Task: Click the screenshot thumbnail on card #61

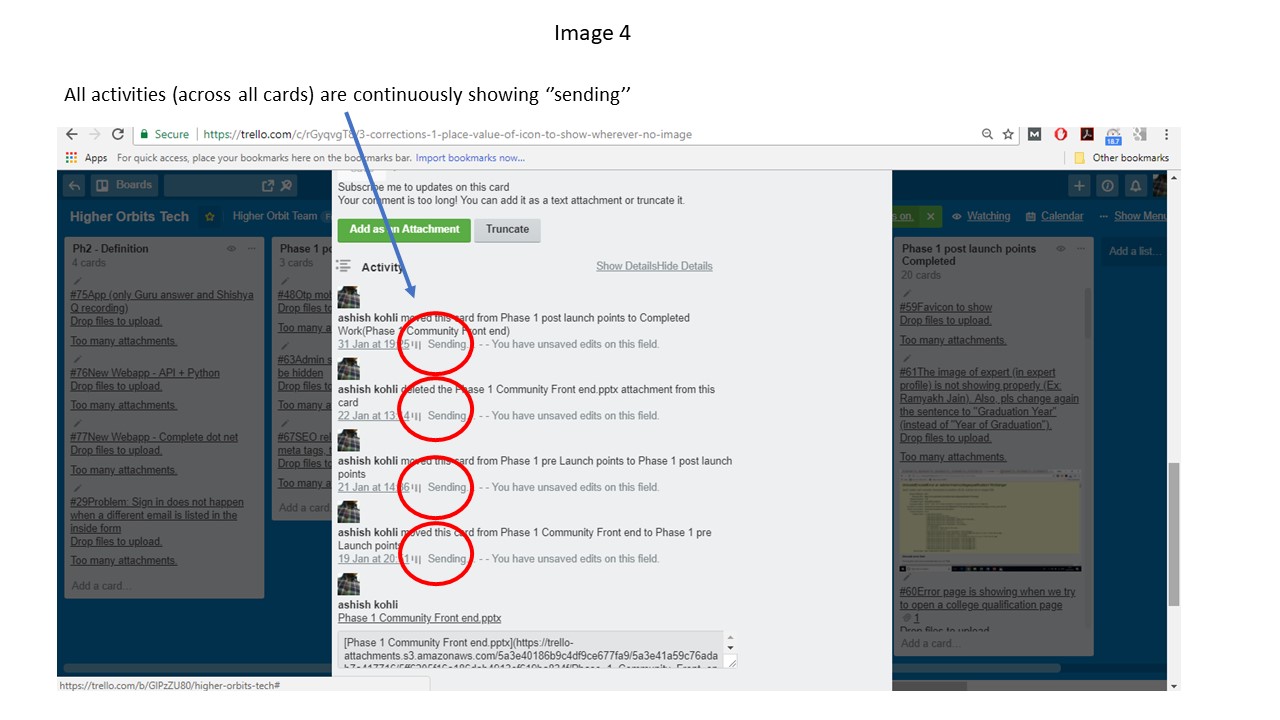Action: point(990,523)
